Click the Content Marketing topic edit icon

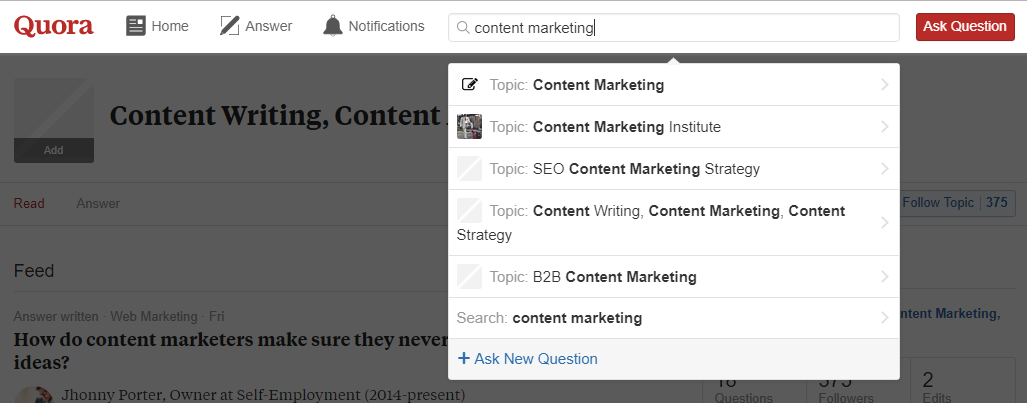tap(469, 85)
